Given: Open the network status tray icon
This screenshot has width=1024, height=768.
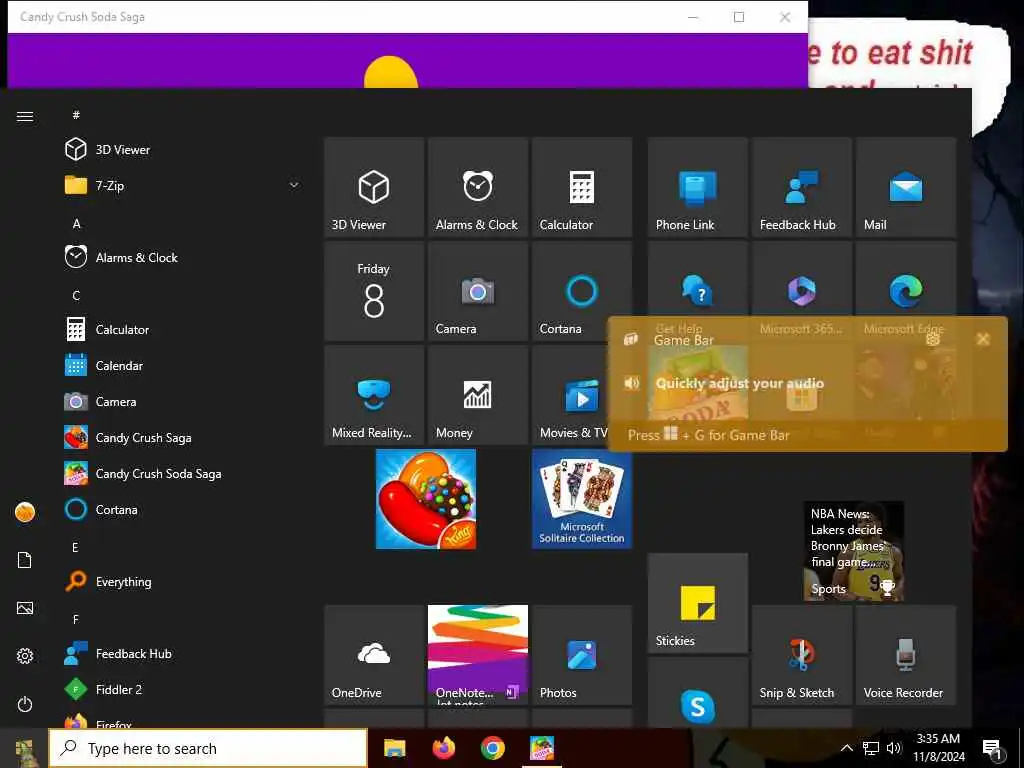Looking at the screenshot, I should 871,748.
